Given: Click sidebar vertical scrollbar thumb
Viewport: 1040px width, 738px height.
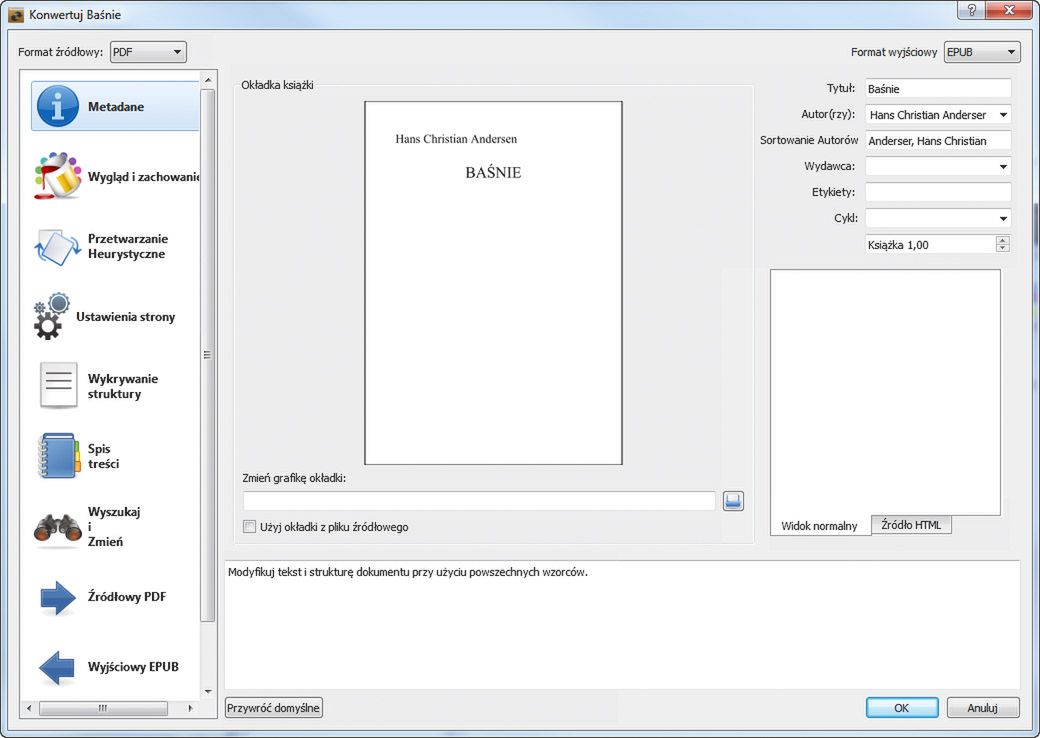Looking at the screenshot, I should point(208,355).
